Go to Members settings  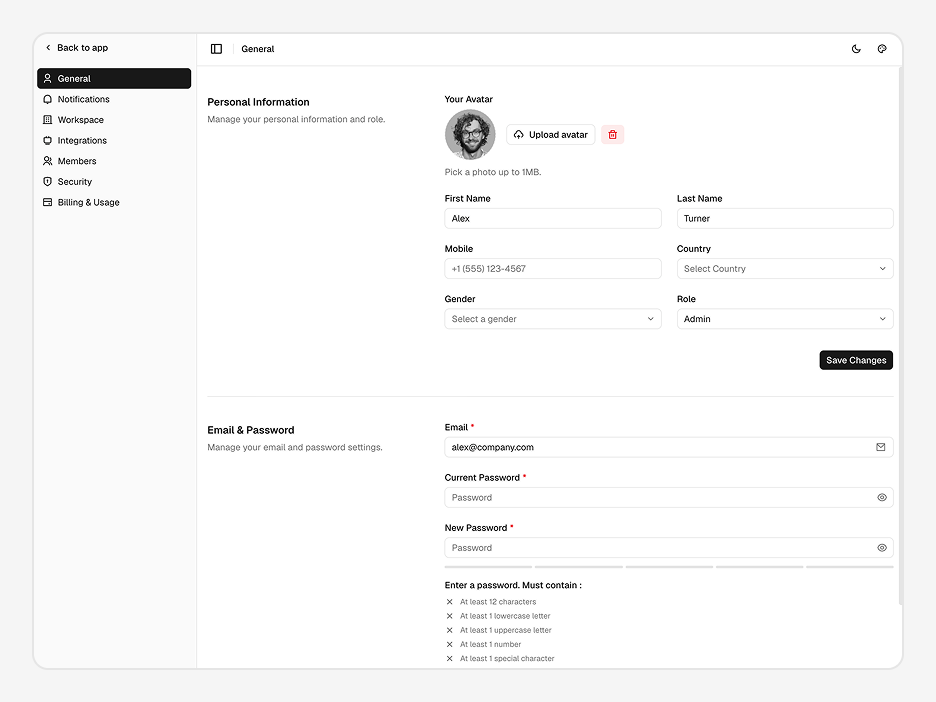pos(114,161)
